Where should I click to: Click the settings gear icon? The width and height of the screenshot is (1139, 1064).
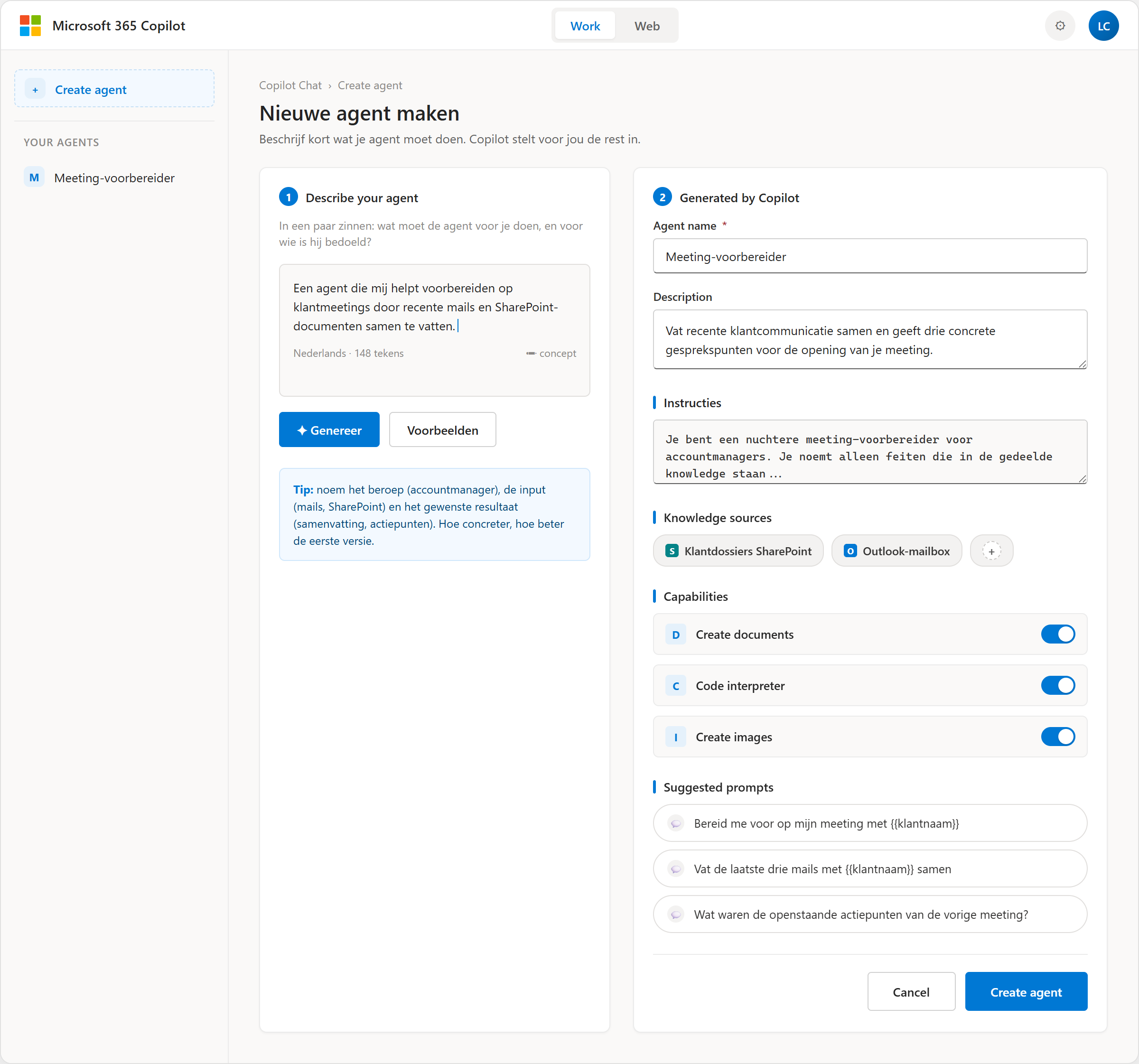[1060, 26]
